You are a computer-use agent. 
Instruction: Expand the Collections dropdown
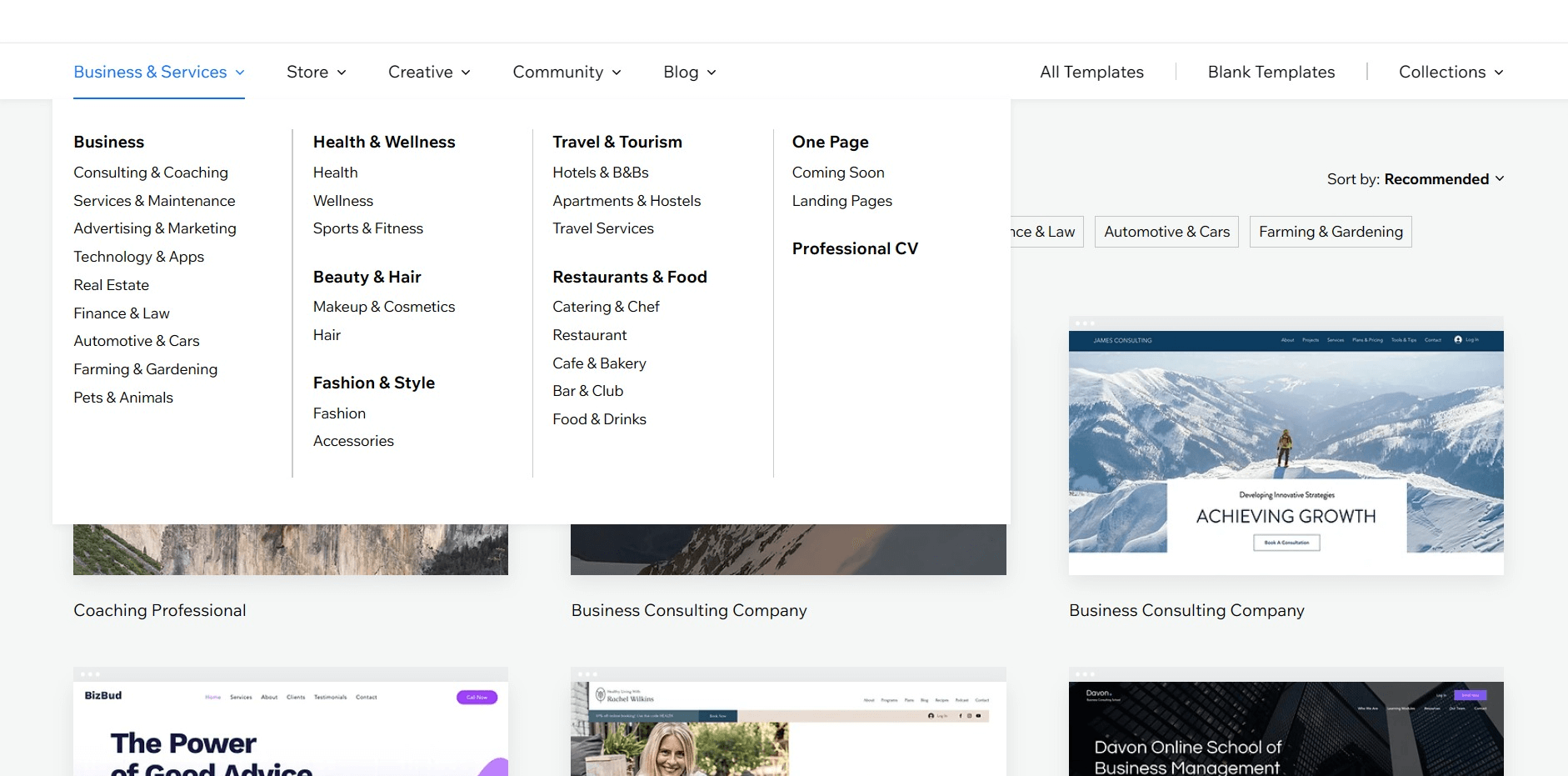[x=1450, y=72]
